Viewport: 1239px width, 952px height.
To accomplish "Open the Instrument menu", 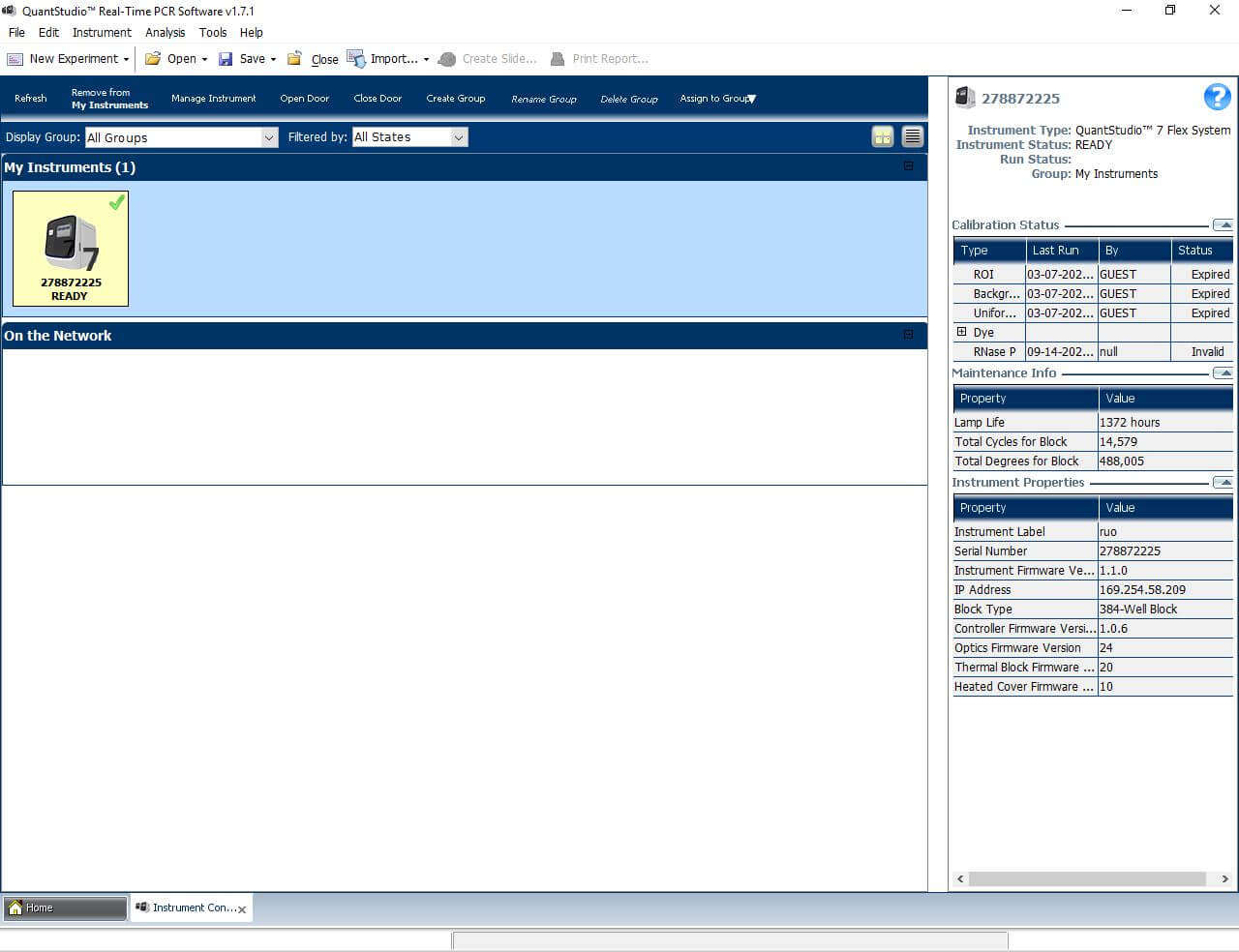I will [x=102, y=32].
